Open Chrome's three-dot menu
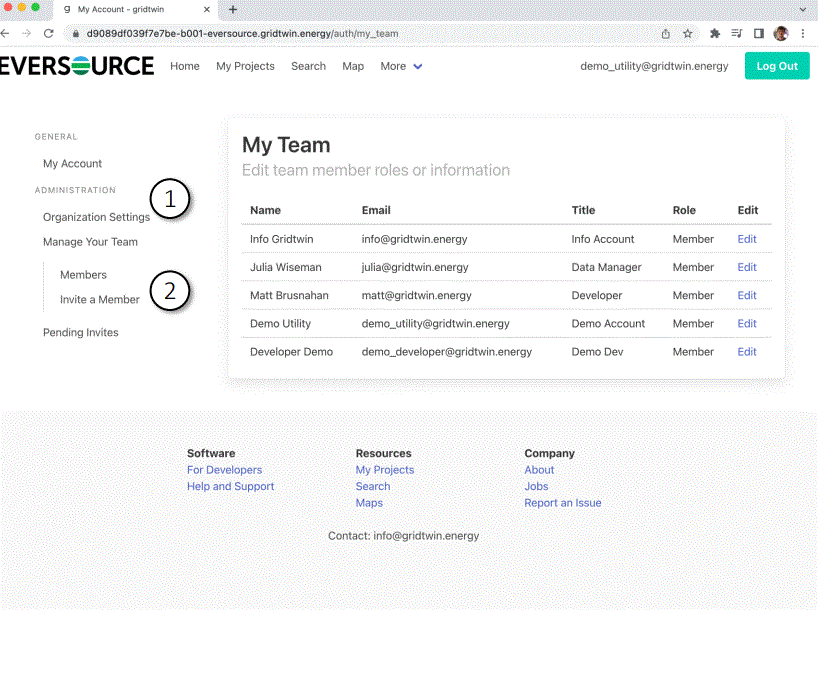819x691 pixels. click(x=803, y=33)
